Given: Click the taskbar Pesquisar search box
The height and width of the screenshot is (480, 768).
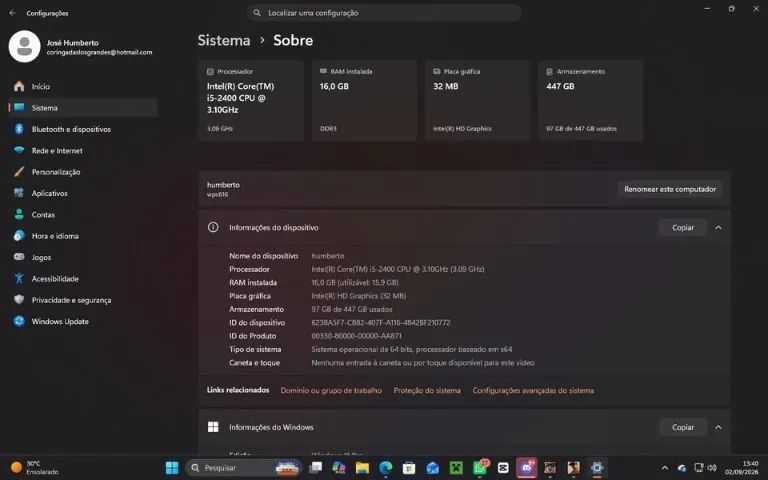Looking at the screenshot, I should point(243,468).
